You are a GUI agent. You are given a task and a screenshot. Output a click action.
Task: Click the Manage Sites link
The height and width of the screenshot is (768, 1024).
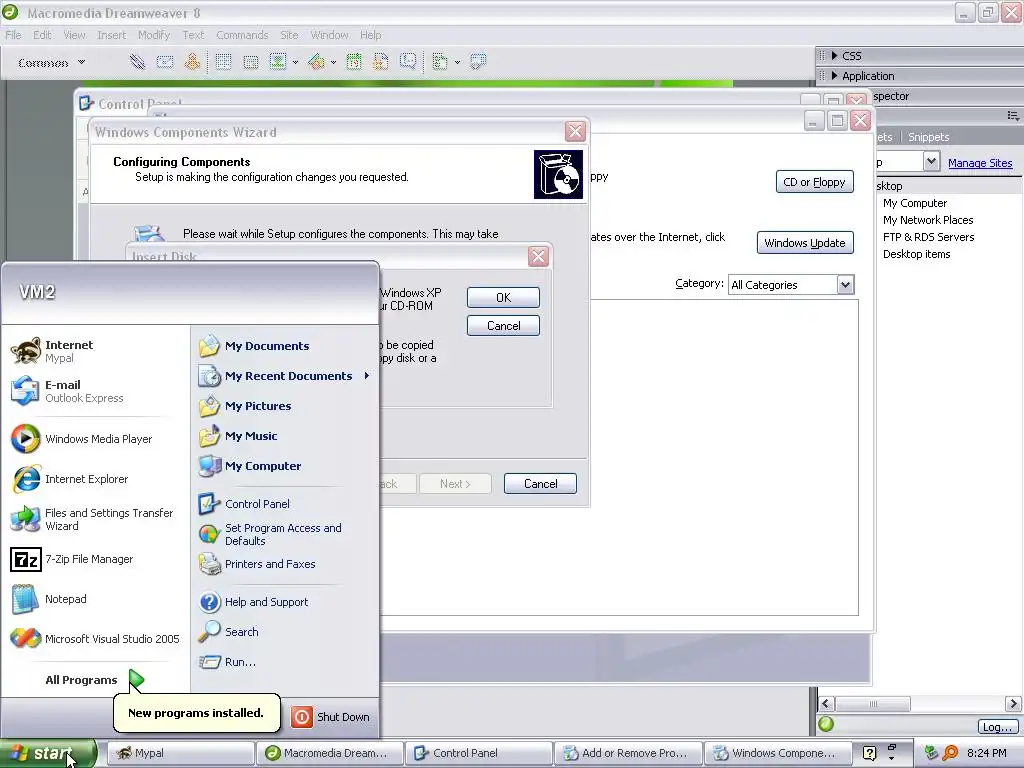pyautogui.click(x=980, y=163)
